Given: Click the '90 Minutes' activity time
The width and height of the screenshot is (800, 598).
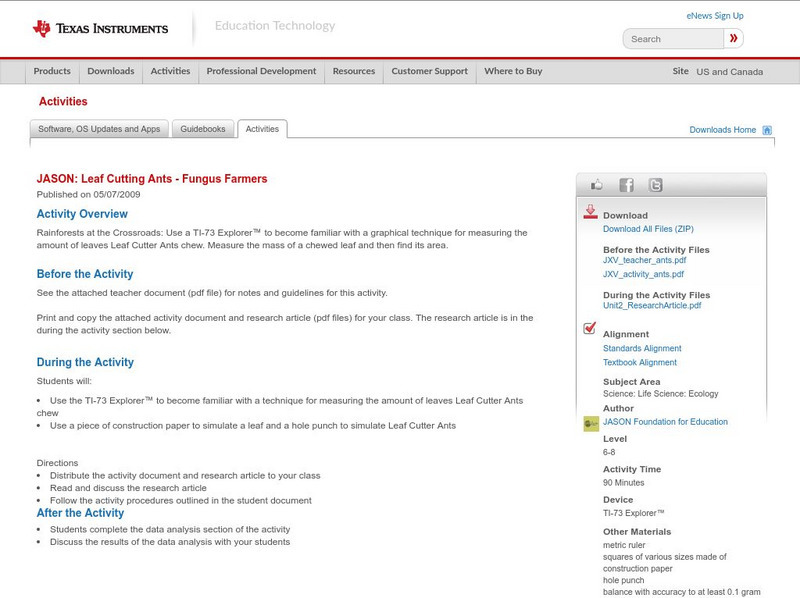Looking at the screenshot, I should pyautogui.click(x=623, y=483).
